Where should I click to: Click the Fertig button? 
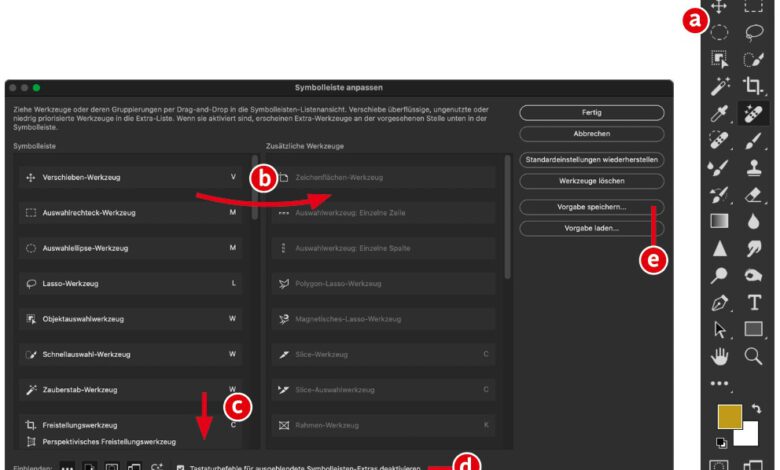(x=591, y=113)
